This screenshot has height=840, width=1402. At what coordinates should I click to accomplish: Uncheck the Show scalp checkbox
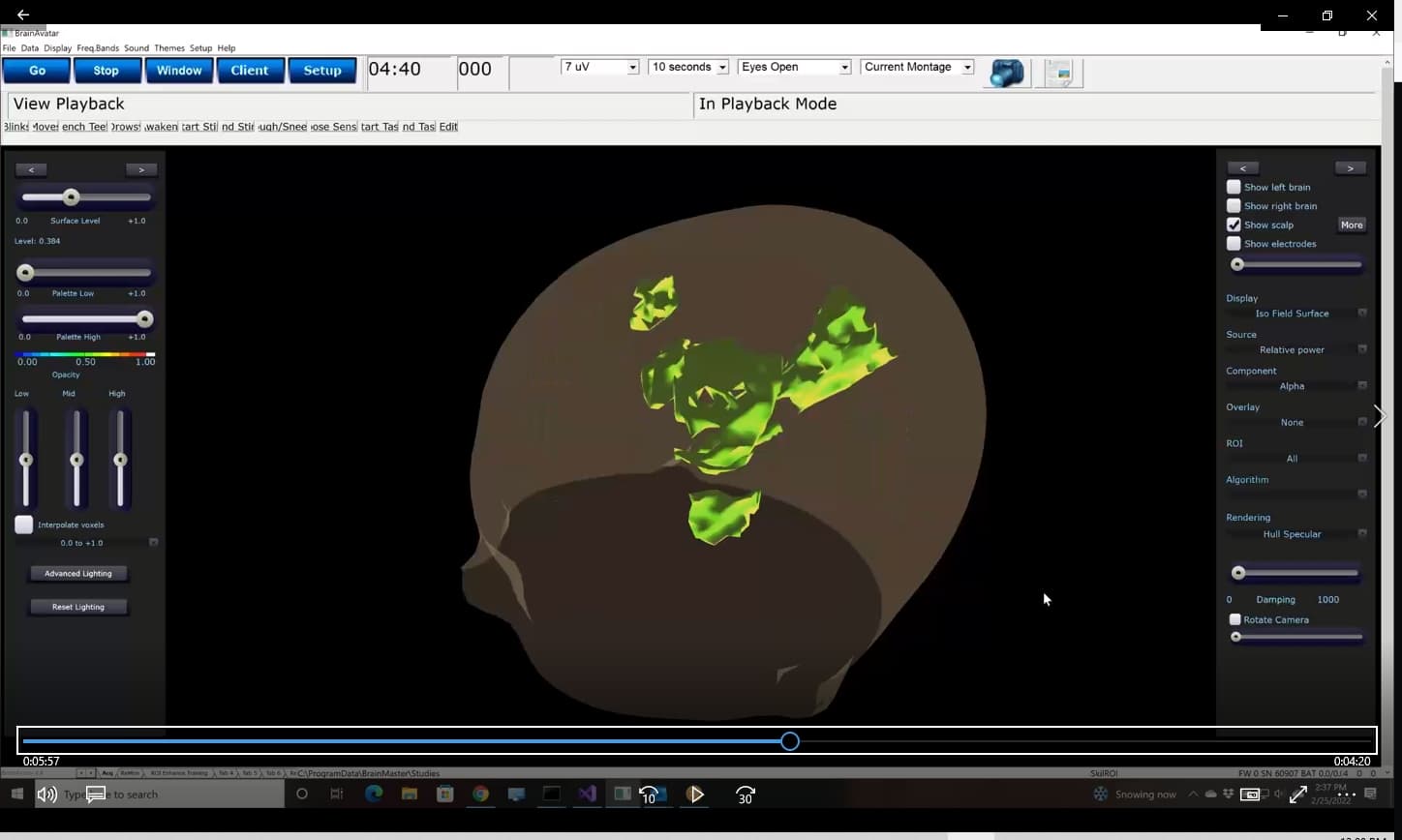click(1234, 225)
